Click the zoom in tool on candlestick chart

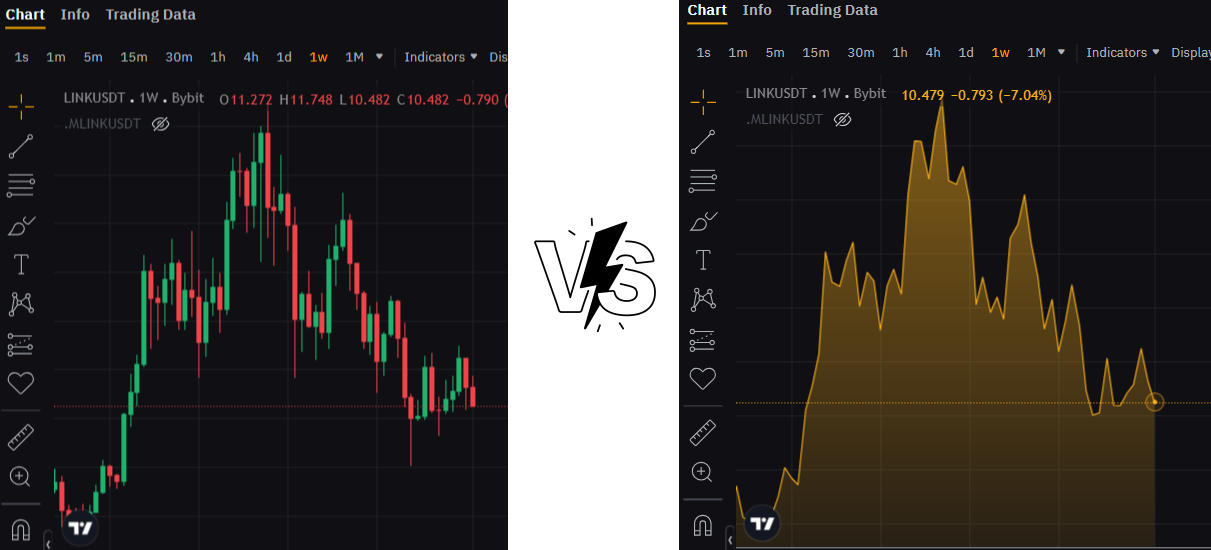21,476
